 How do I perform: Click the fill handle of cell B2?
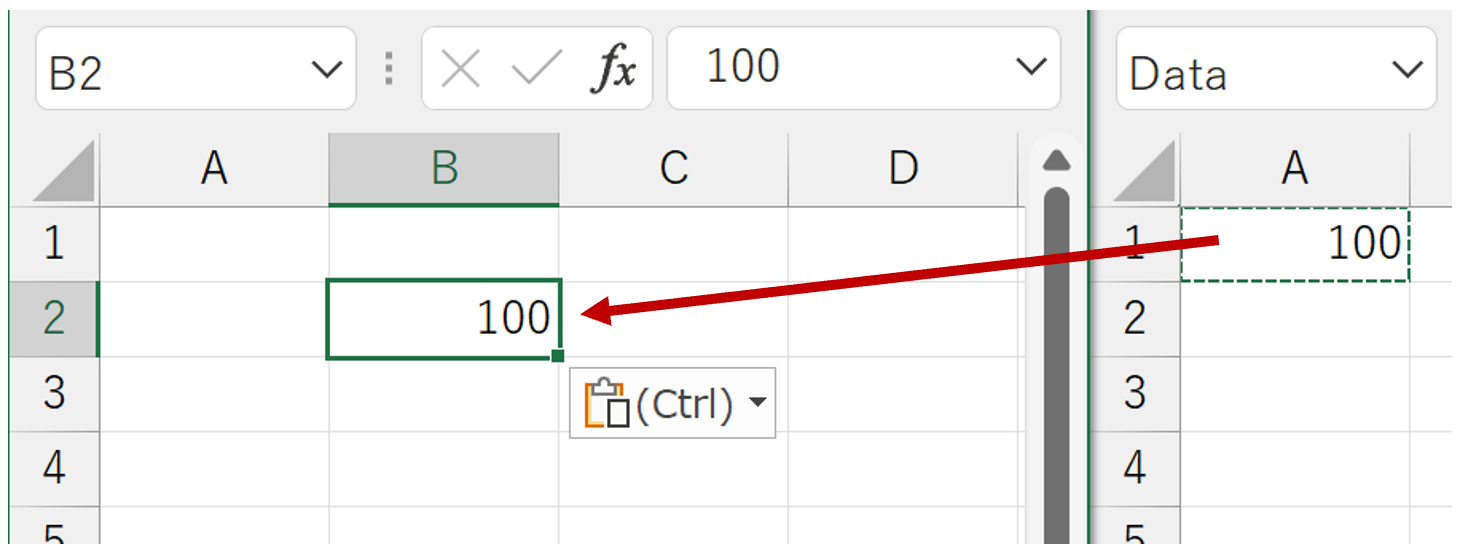point(557,355)
